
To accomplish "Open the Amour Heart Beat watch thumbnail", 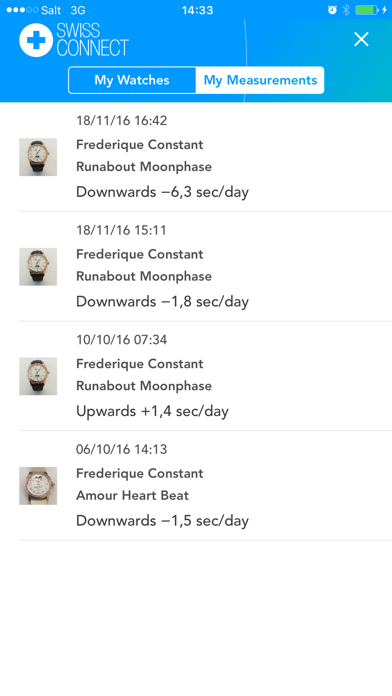I will 38,486.
